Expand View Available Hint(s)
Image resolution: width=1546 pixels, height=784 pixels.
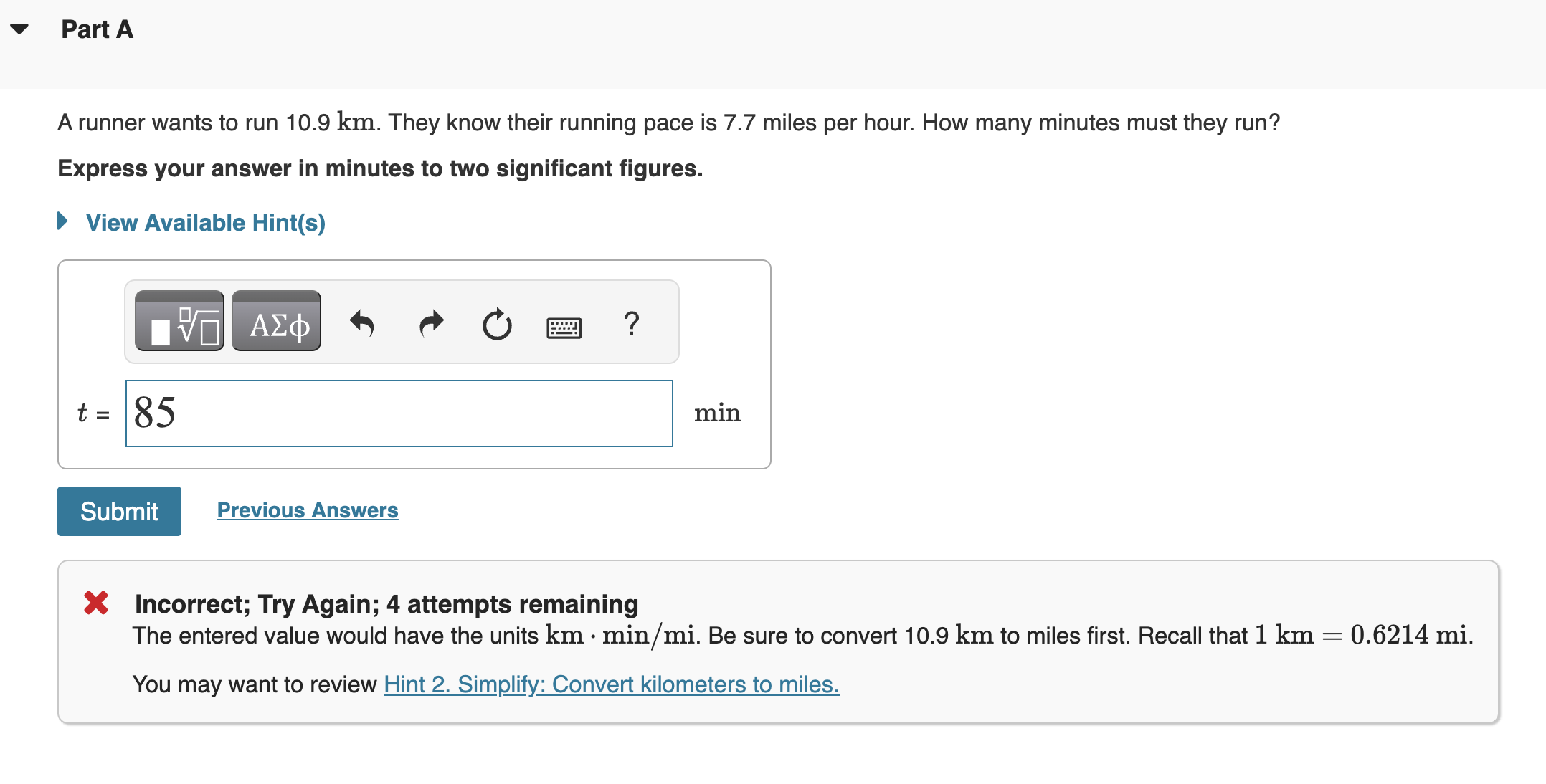(206, 222)
